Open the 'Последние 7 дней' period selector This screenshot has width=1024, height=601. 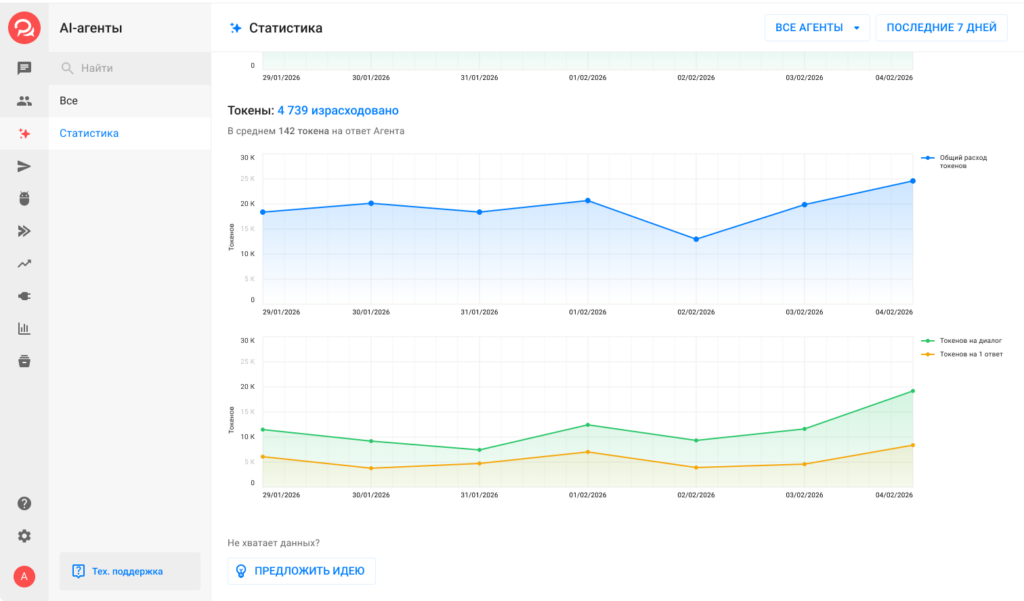click(x=940, y=28)
